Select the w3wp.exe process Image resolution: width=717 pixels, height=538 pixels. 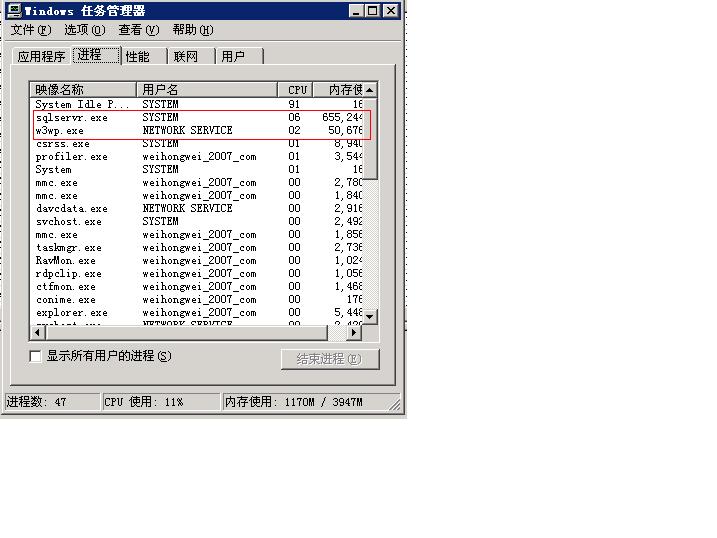point(197,131)
